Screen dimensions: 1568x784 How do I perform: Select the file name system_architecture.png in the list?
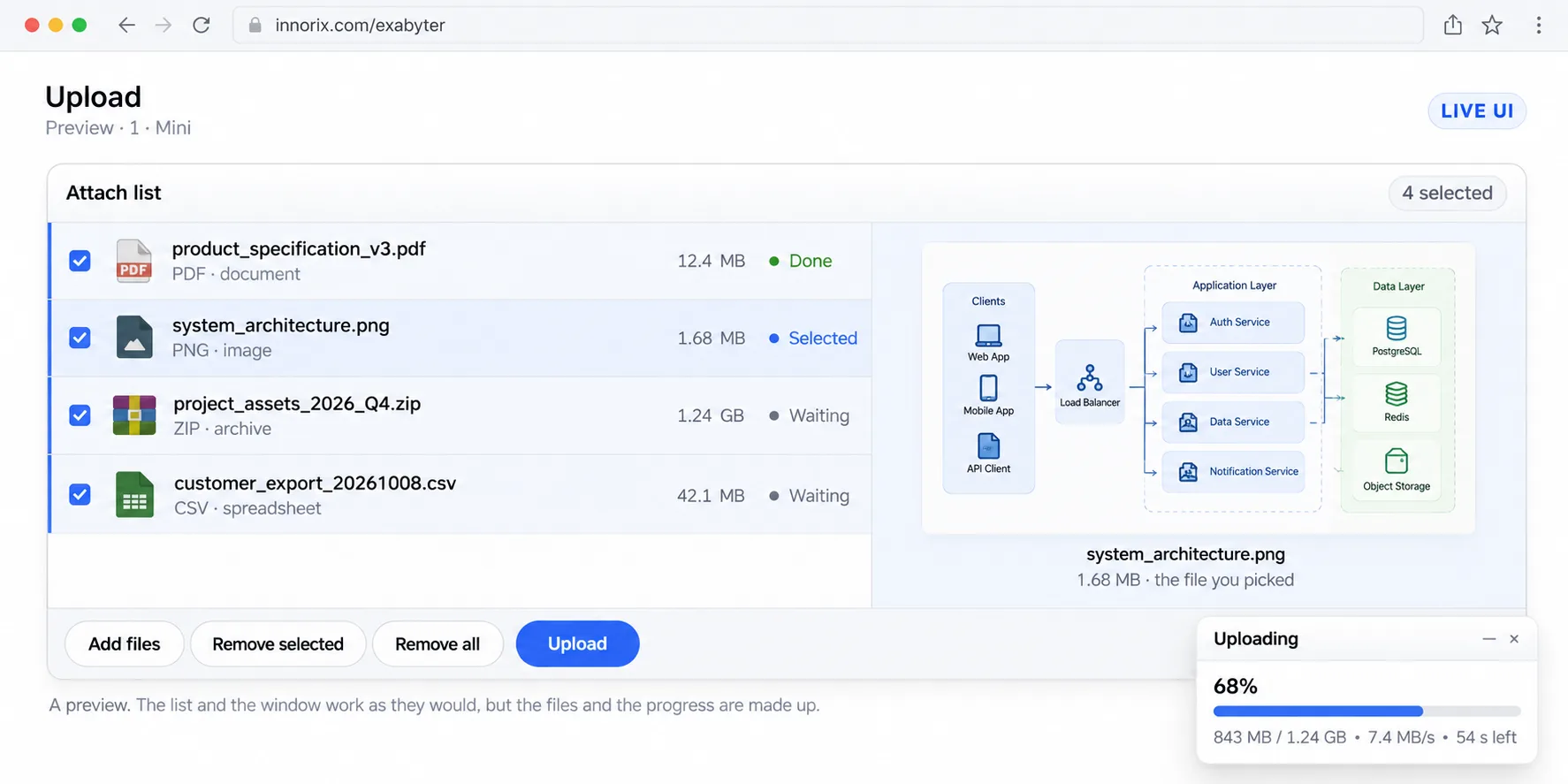(281, 325)
